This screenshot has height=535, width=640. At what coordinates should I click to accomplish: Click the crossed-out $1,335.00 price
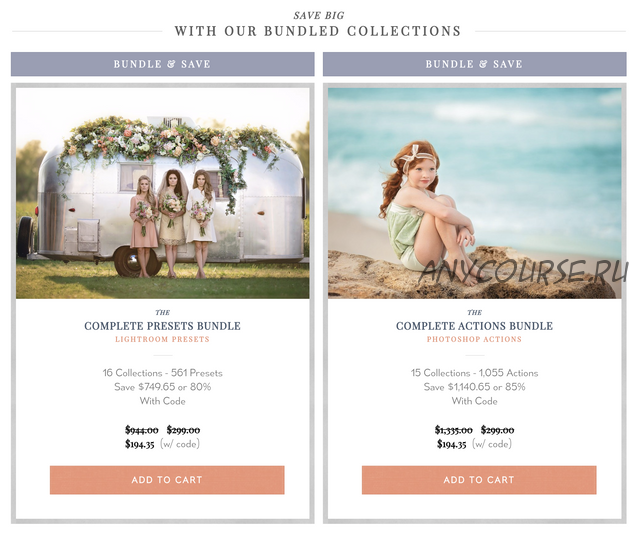[x=453, y=430]
